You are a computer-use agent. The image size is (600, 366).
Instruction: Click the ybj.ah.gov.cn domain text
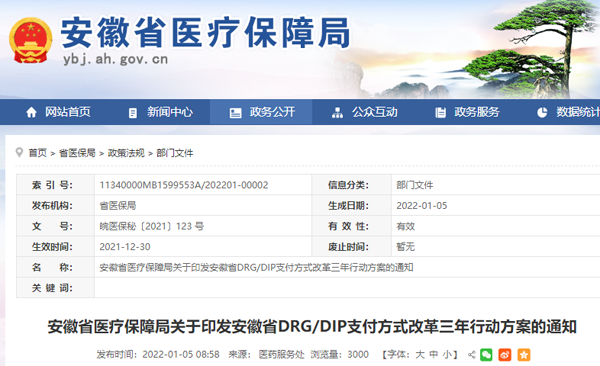click(116, 59)
